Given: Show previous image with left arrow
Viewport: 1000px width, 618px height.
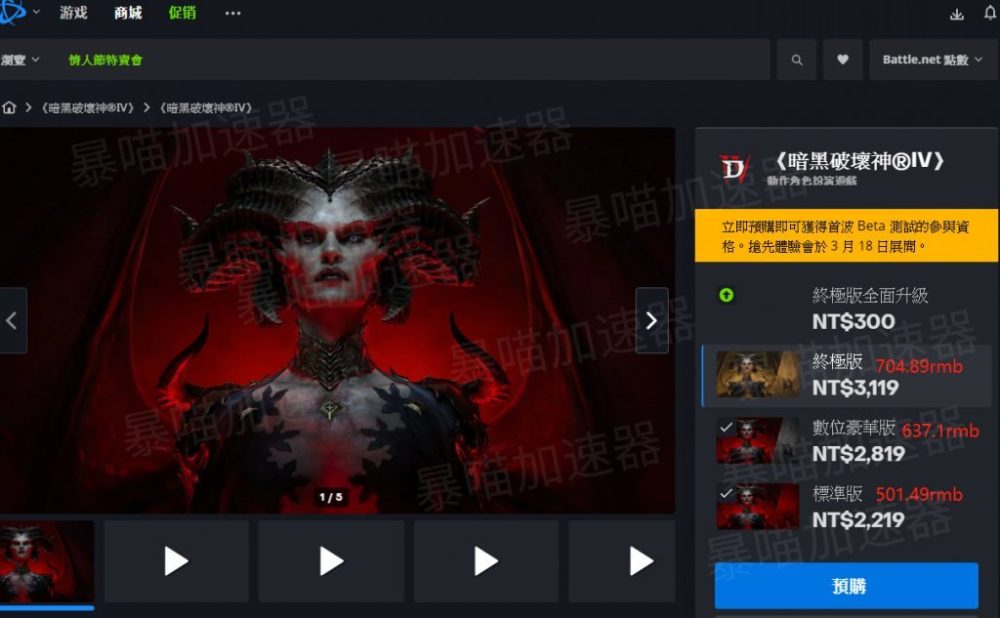Looking at the screenshot, I should click(x=12, y=320).
